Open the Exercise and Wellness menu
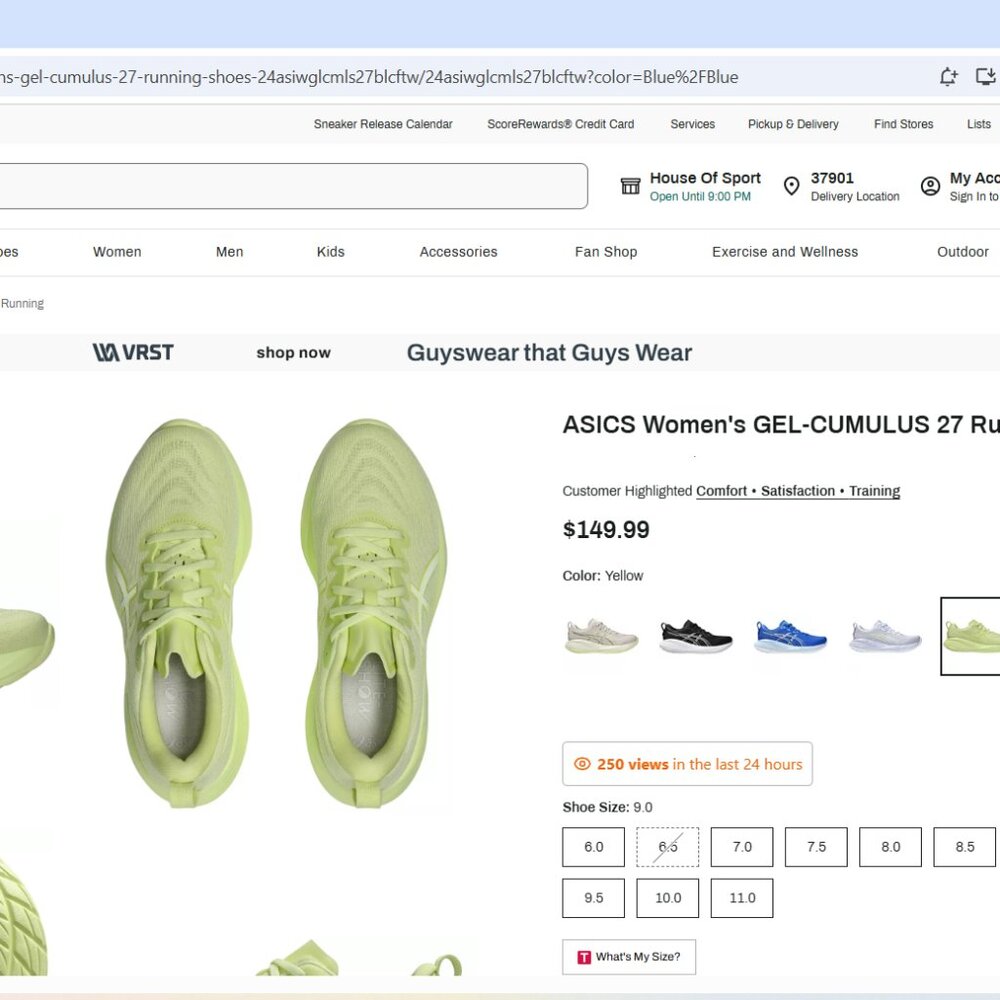Screen dimensions: 1000x1000 pyautogui.click(x=785, y=252)
